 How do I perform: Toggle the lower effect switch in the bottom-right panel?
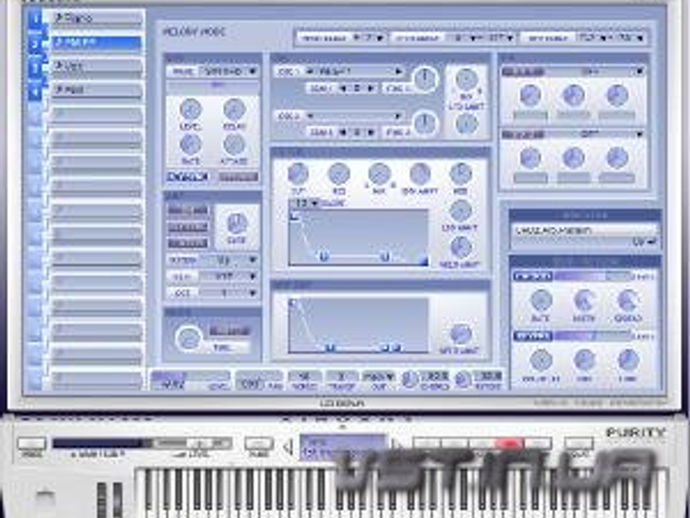[x=533, y=337]
